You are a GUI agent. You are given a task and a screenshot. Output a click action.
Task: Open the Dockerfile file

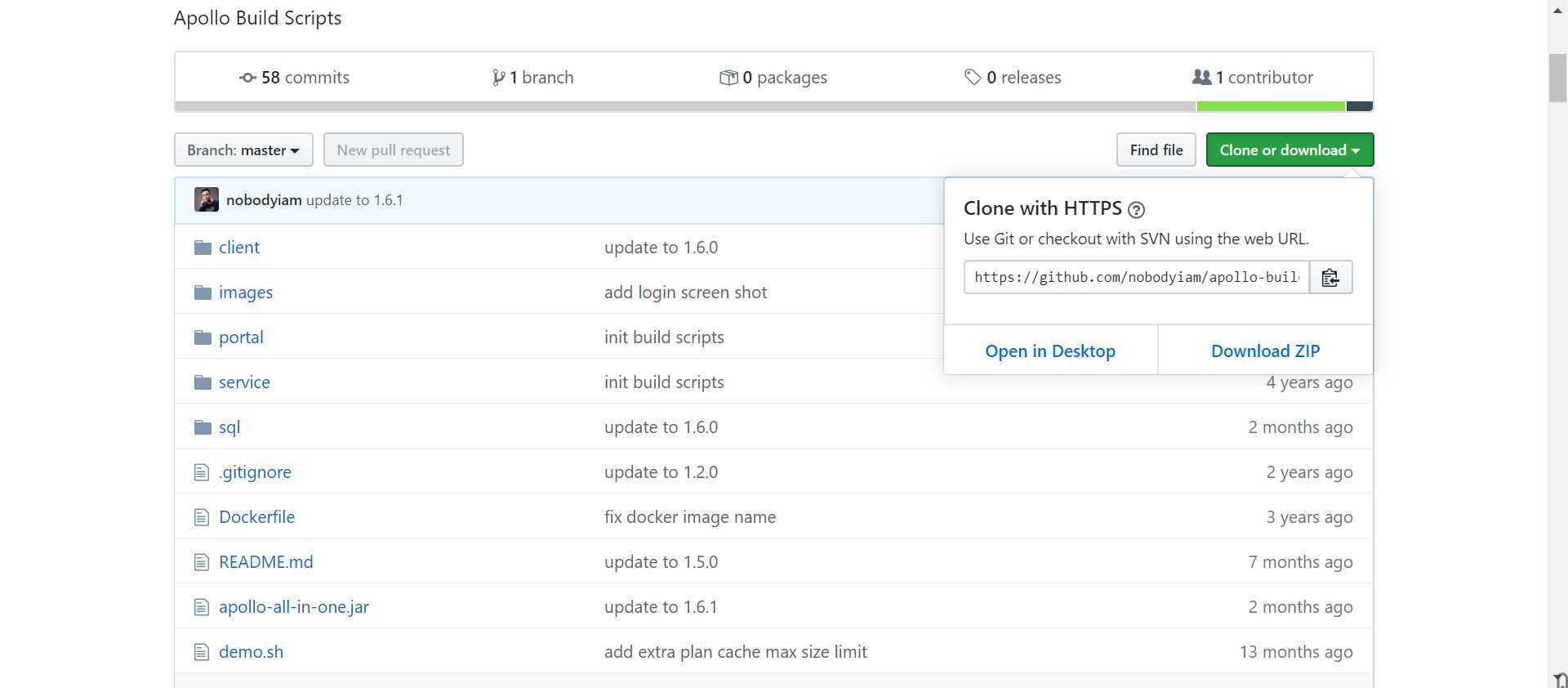(256, 517)
